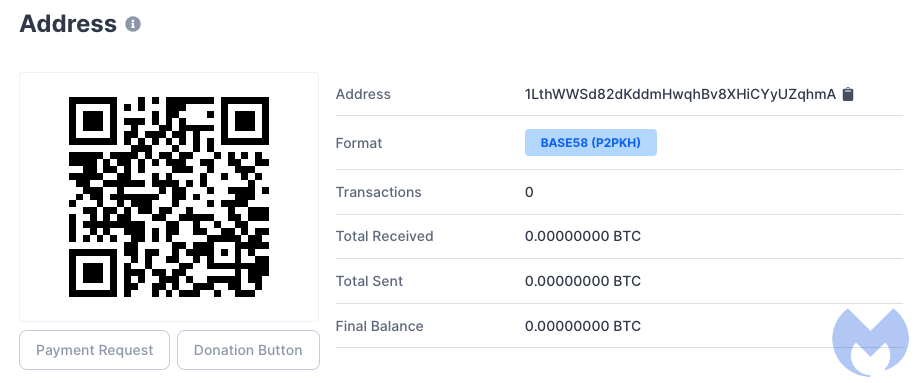Screen dimensions: 922x383
Task: Click the Transactions count value 0
Action: point(529,192)
